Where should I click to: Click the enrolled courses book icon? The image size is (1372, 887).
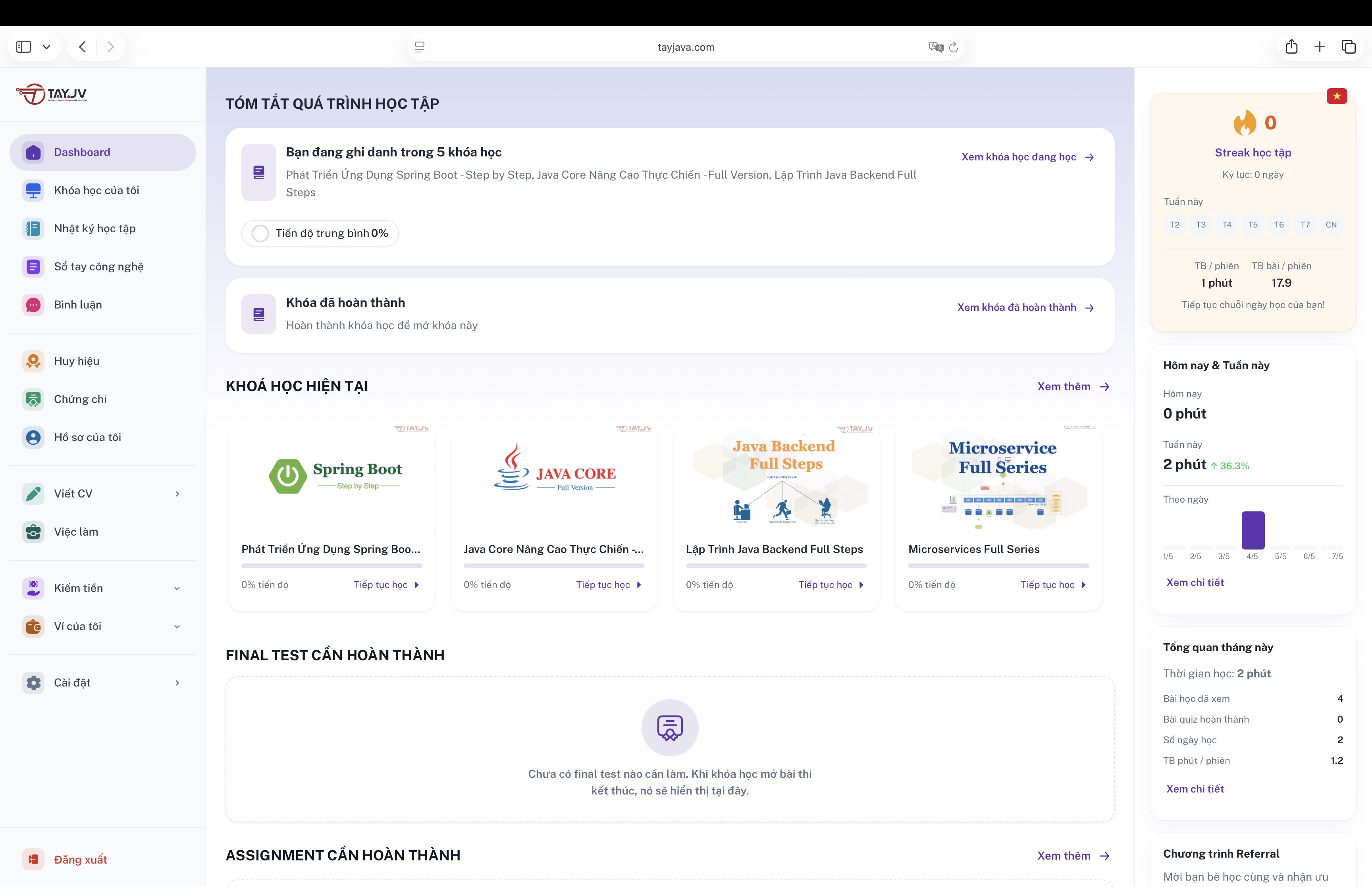[x=258, y=172]
